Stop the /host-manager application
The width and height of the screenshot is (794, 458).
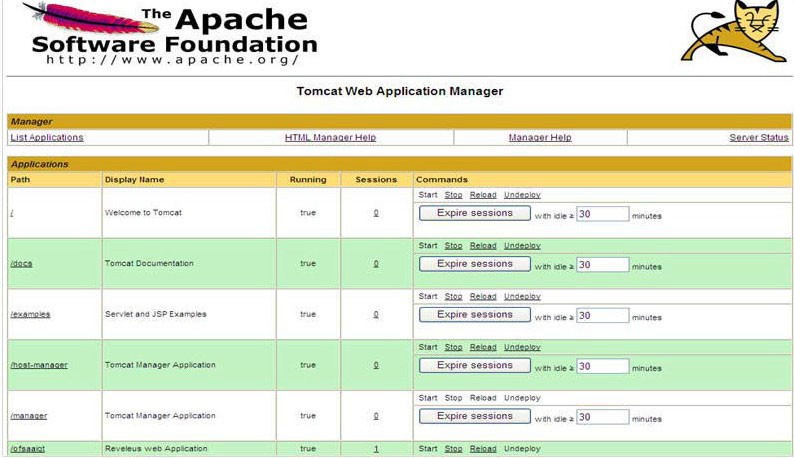click(x=453, y=347)
